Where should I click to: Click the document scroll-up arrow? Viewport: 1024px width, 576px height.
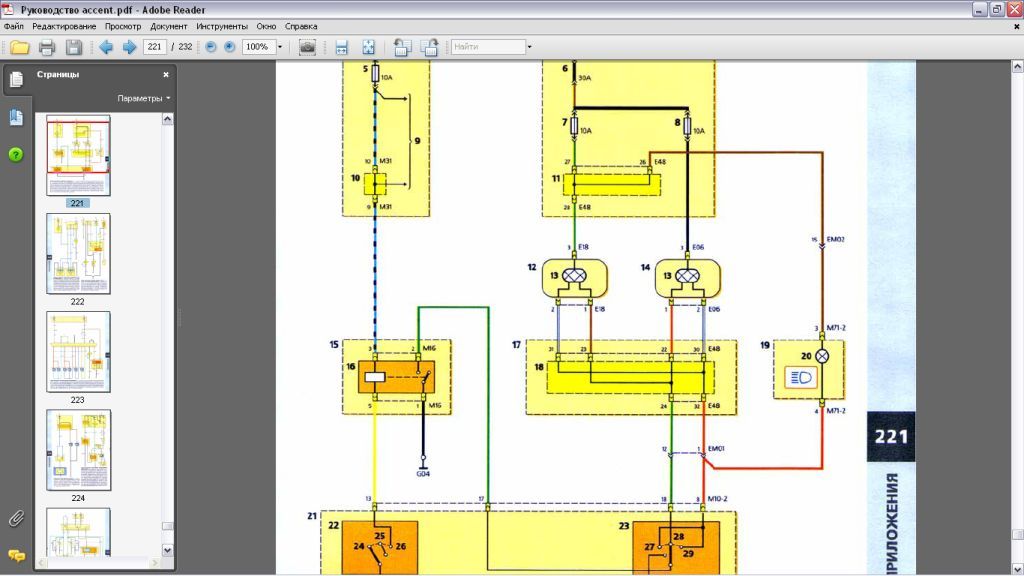click(x=1017, y=67)
